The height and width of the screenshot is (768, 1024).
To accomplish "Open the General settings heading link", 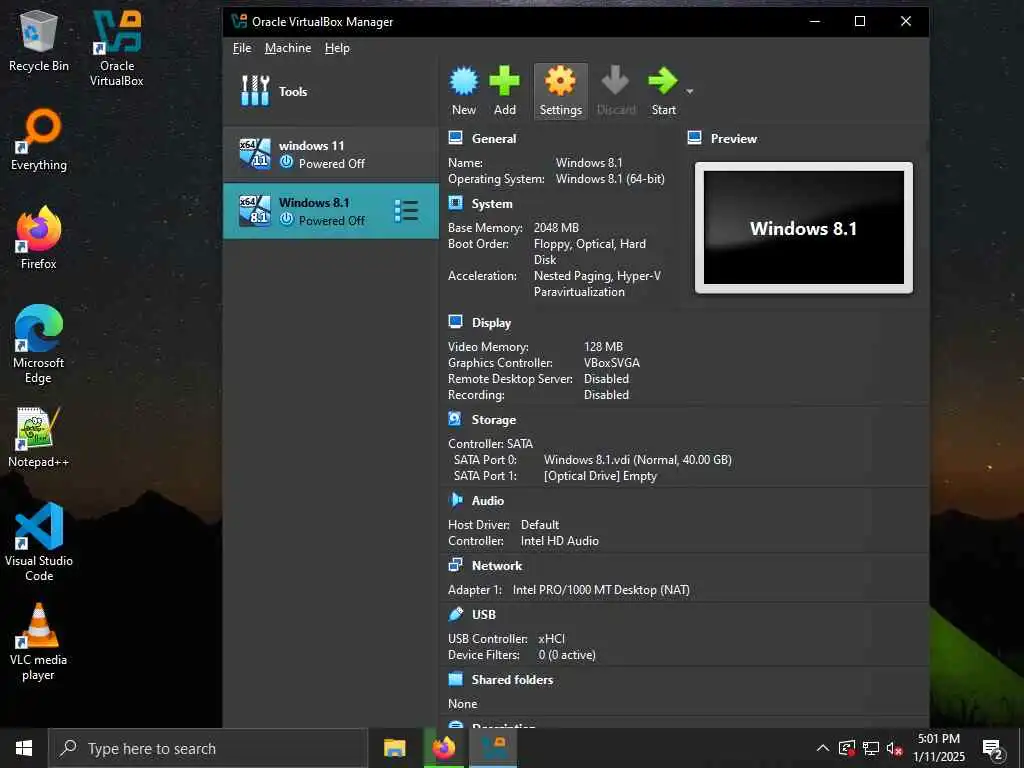I will (x=494, y=138).
